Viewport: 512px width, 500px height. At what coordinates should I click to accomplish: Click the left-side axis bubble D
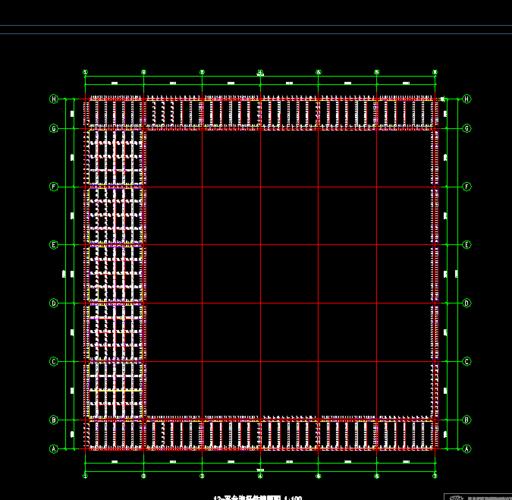[x=54, y=303]
